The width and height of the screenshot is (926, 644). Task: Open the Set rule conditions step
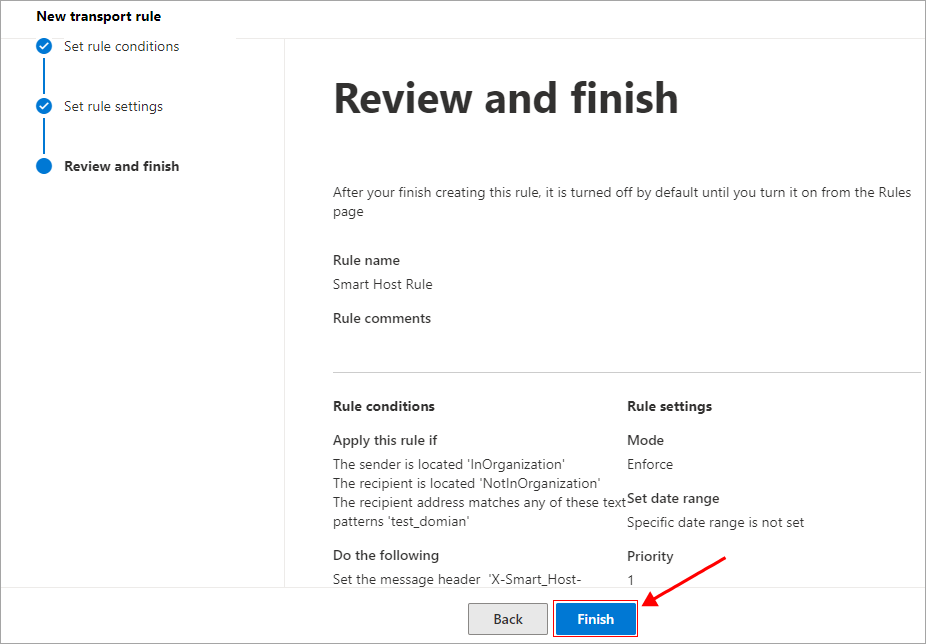point(121,46)
